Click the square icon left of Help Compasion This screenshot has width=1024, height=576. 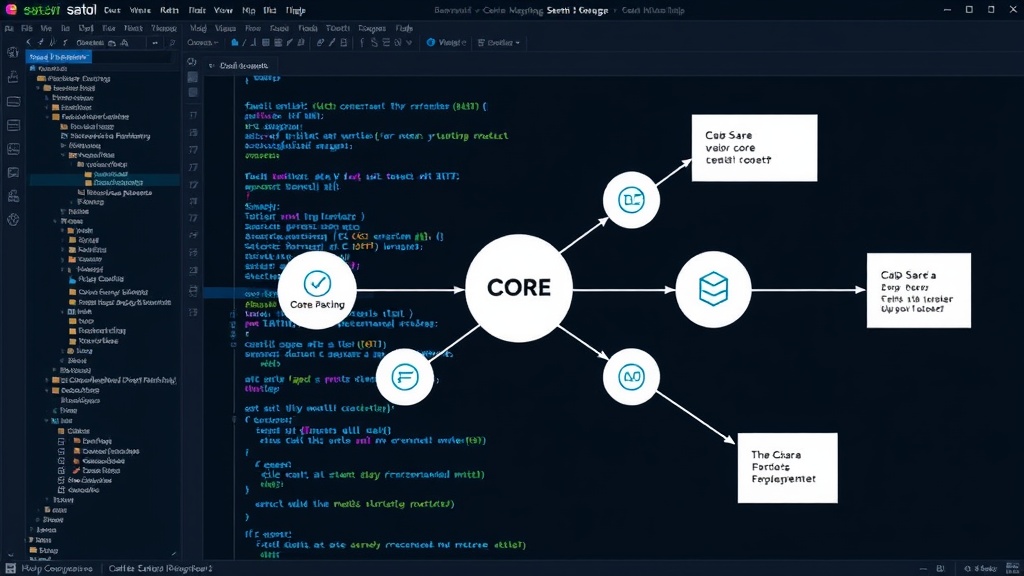pos(10,569)
